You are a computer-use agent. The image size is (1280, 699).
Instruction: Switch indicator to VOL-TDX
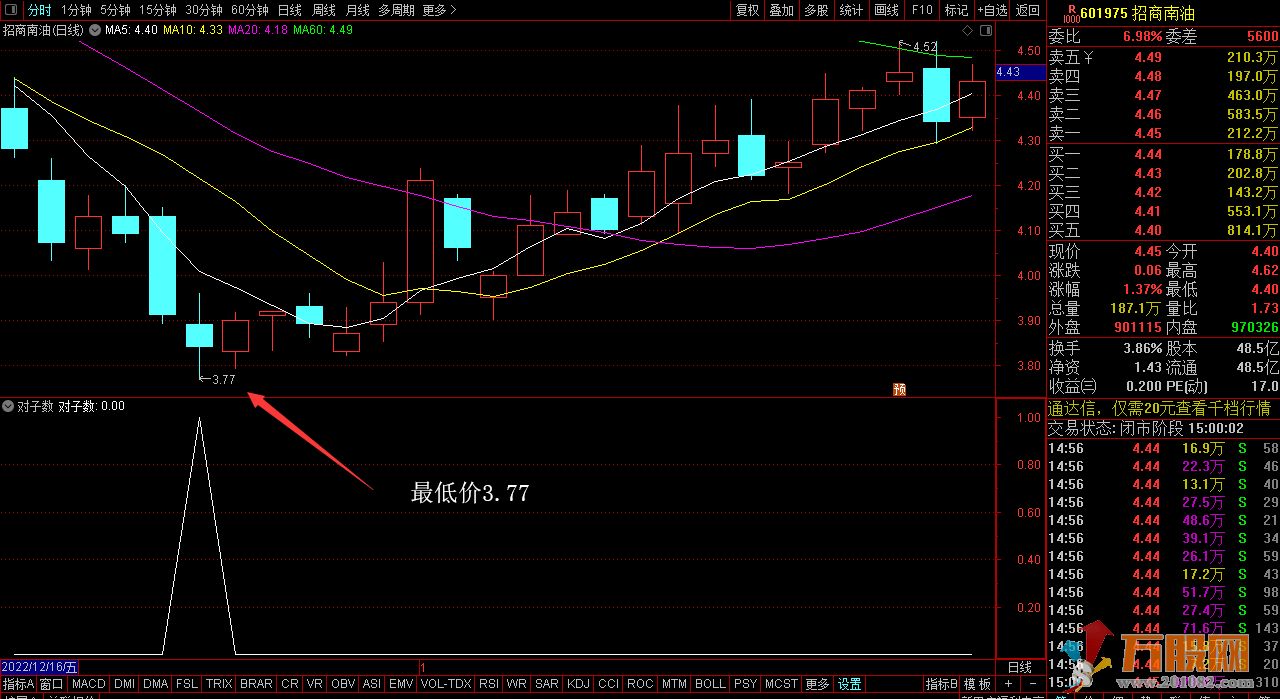point(446,684)
